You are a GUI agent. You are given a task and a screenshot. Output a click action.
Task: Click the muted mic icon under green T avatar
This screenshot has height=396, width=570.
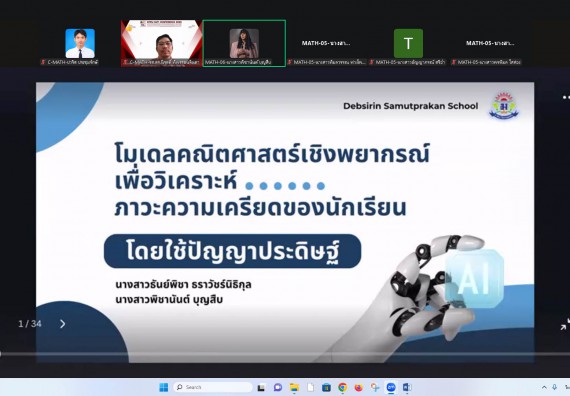click(x=372, y=62)
